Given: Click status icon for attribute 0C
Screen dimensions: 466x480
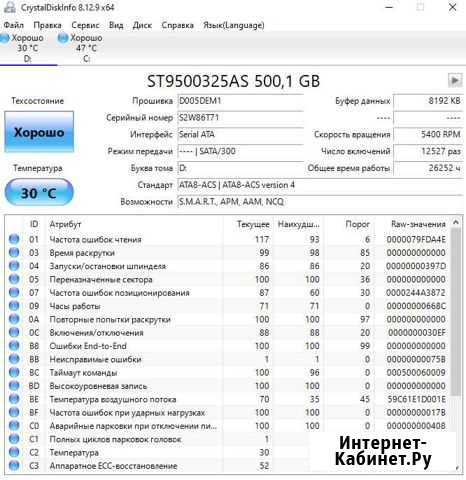Looking at the screenshot, I should point(14,332).
